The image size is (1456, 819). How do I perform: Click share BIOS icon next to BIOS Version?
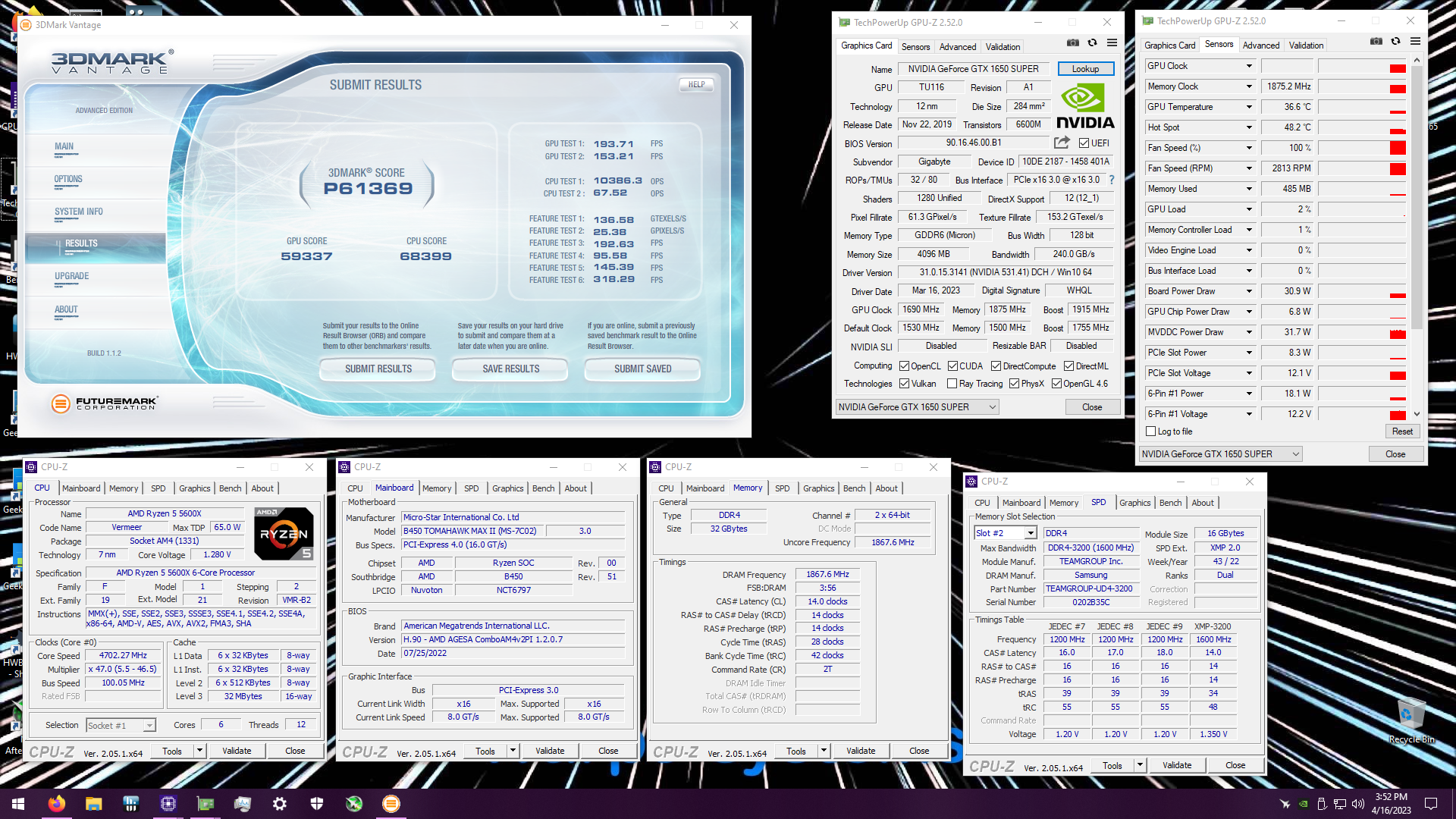point(1062,143)
